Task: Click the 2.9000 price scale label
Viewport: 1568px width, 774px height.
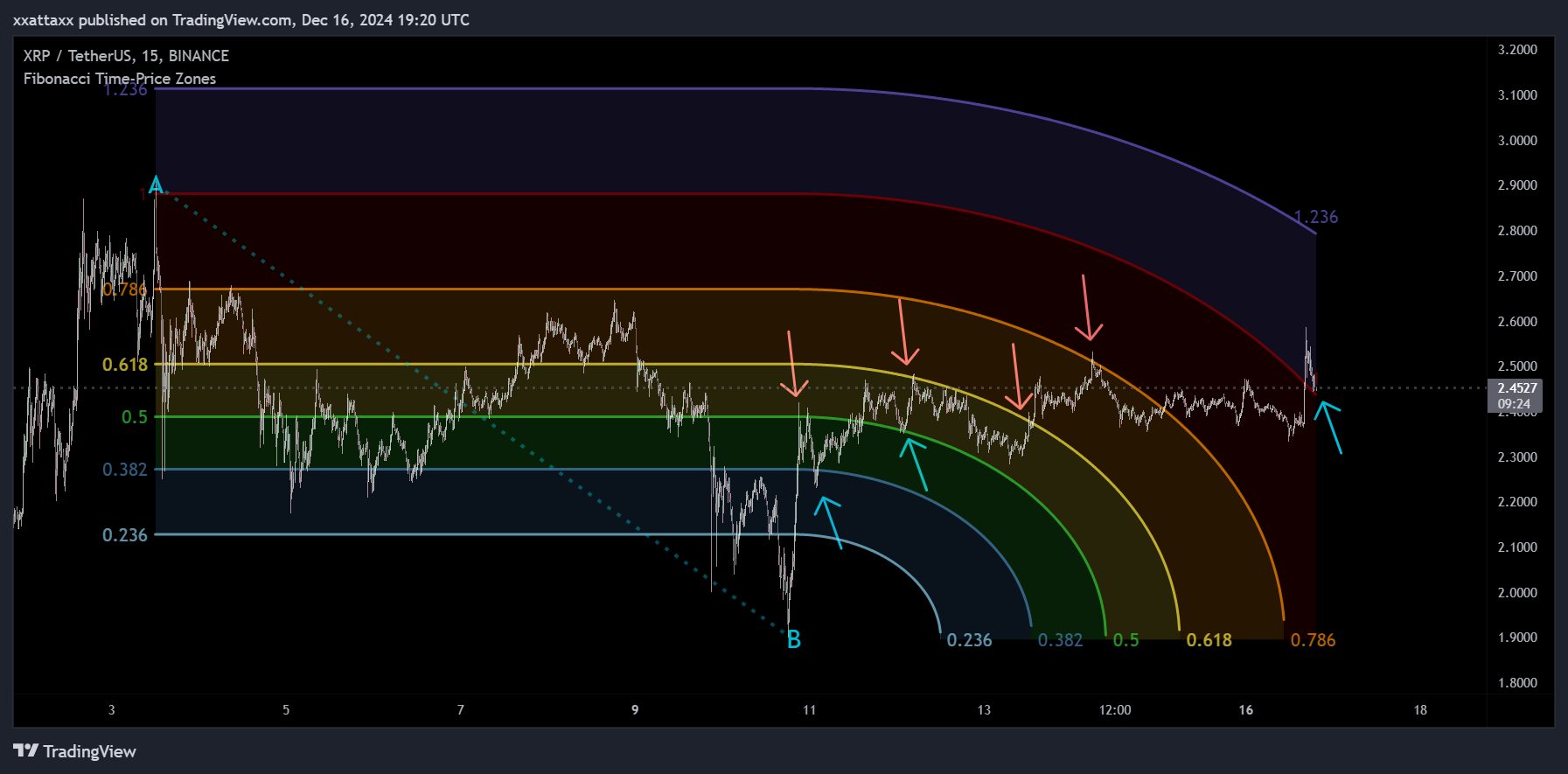Action: [x=1517, y=185]
